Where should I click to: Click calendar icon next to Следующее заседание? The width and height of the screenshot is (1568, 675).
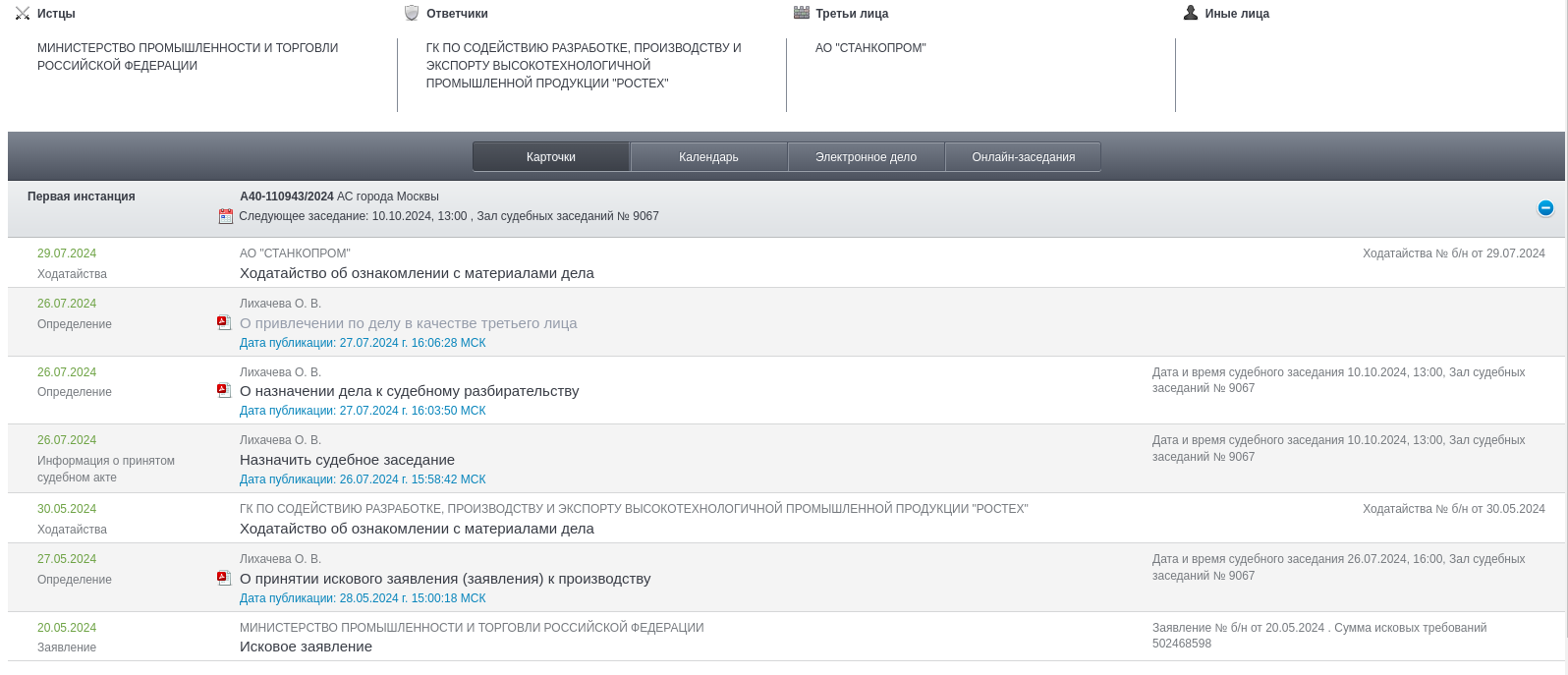(226, 216)
